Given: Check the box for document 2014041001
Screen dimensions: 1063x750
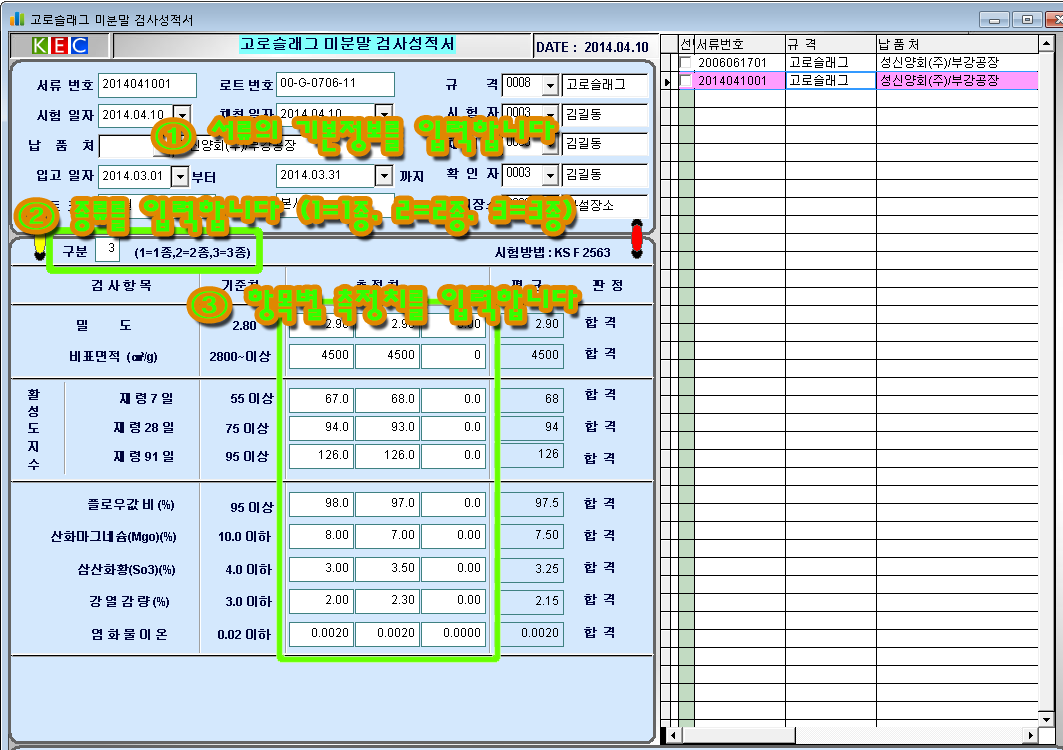Looking at the screenshot, I should 685,81.
